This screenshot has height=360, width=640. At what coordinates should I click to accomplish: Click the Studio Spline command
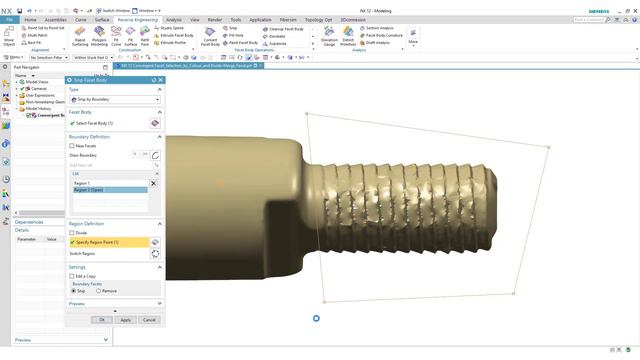pos(169,28)
